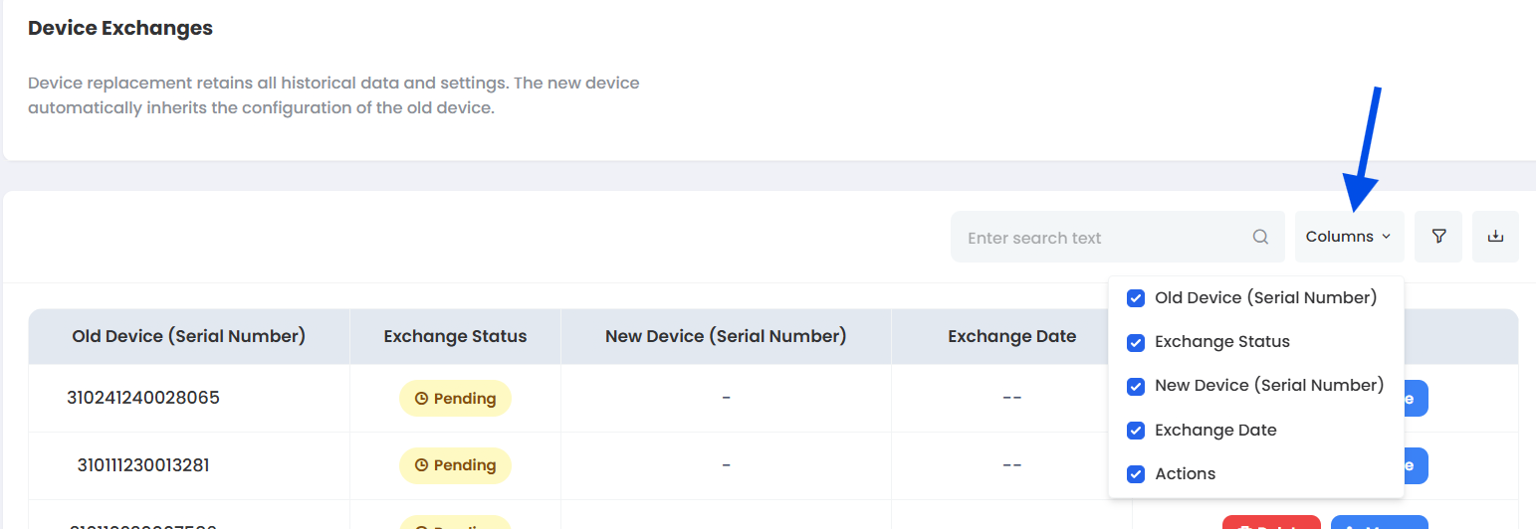Click the chevron arrow beside Columns
The height and width of the screenshot is (529, 1536).
click(1386, 237)
